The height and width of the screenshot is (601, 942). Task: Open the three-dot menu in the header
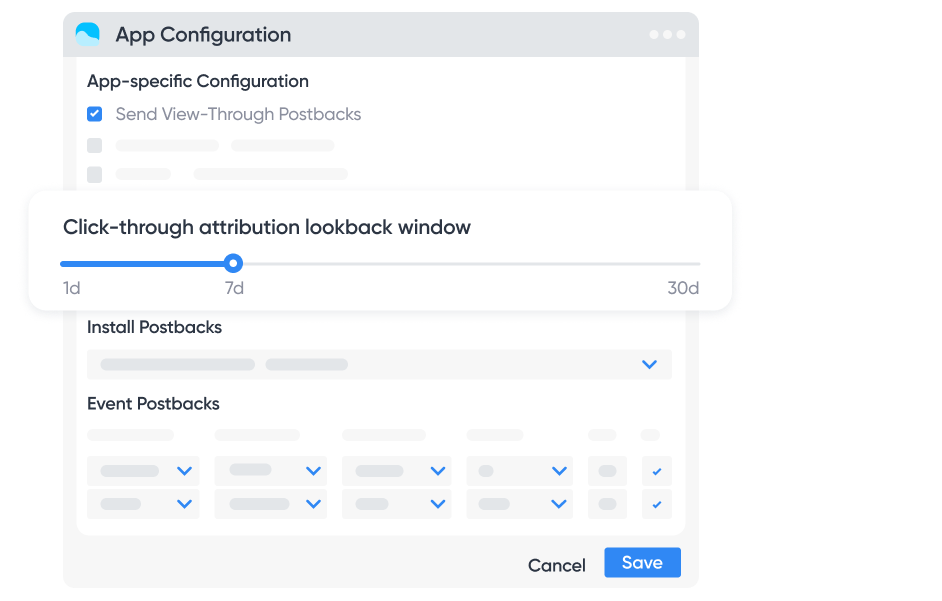[x=667, y=34]
